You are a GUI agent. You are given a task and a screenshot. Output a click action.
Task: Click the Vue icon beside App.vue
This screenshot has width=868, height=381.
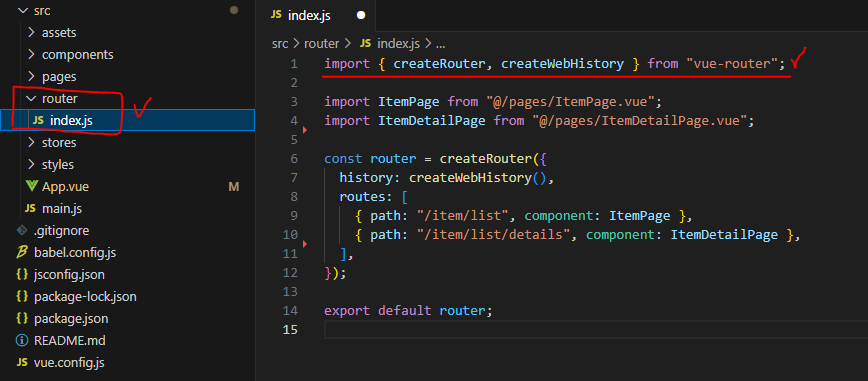[32, 187]
